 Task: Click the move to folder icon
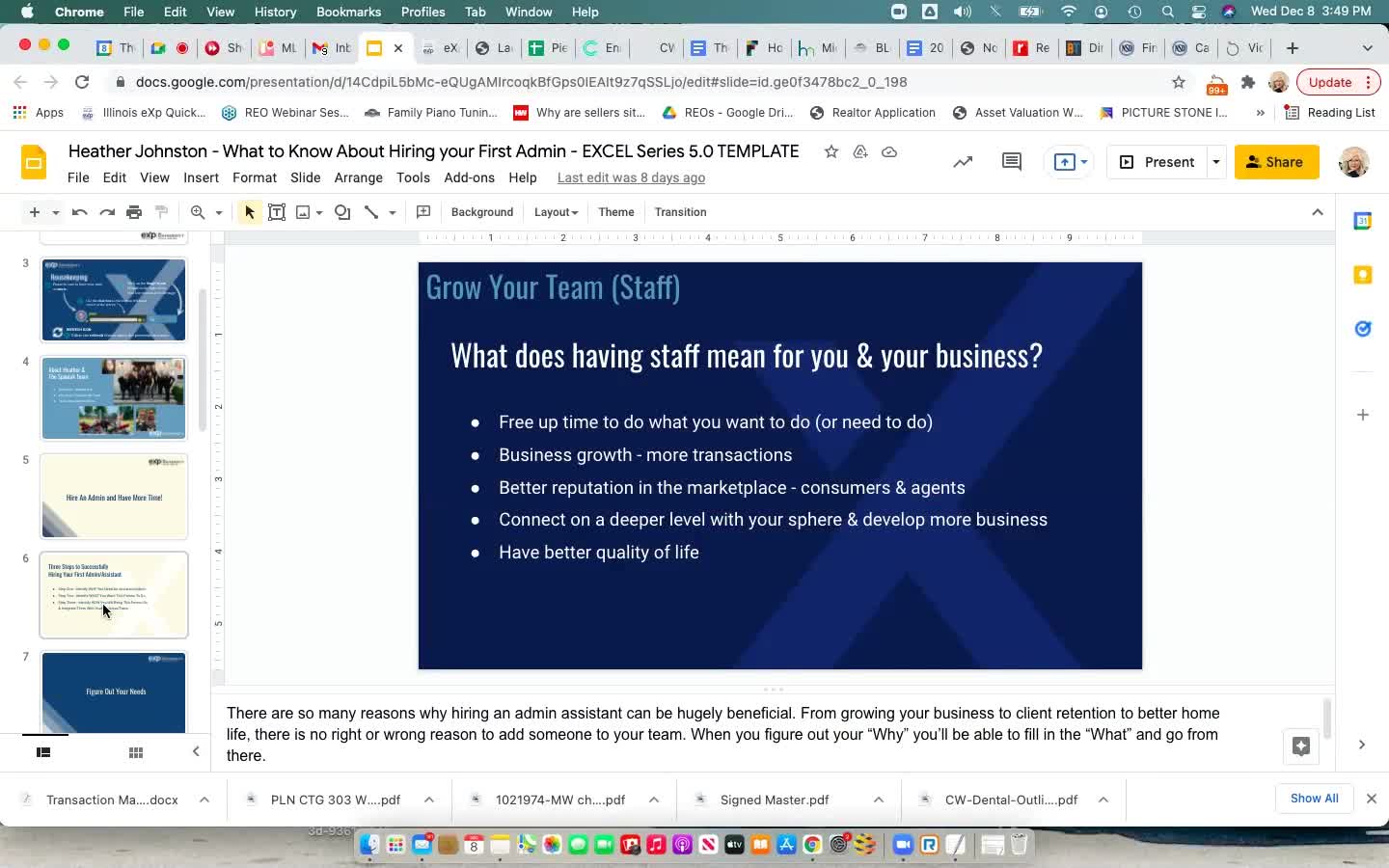coord(860,151)
